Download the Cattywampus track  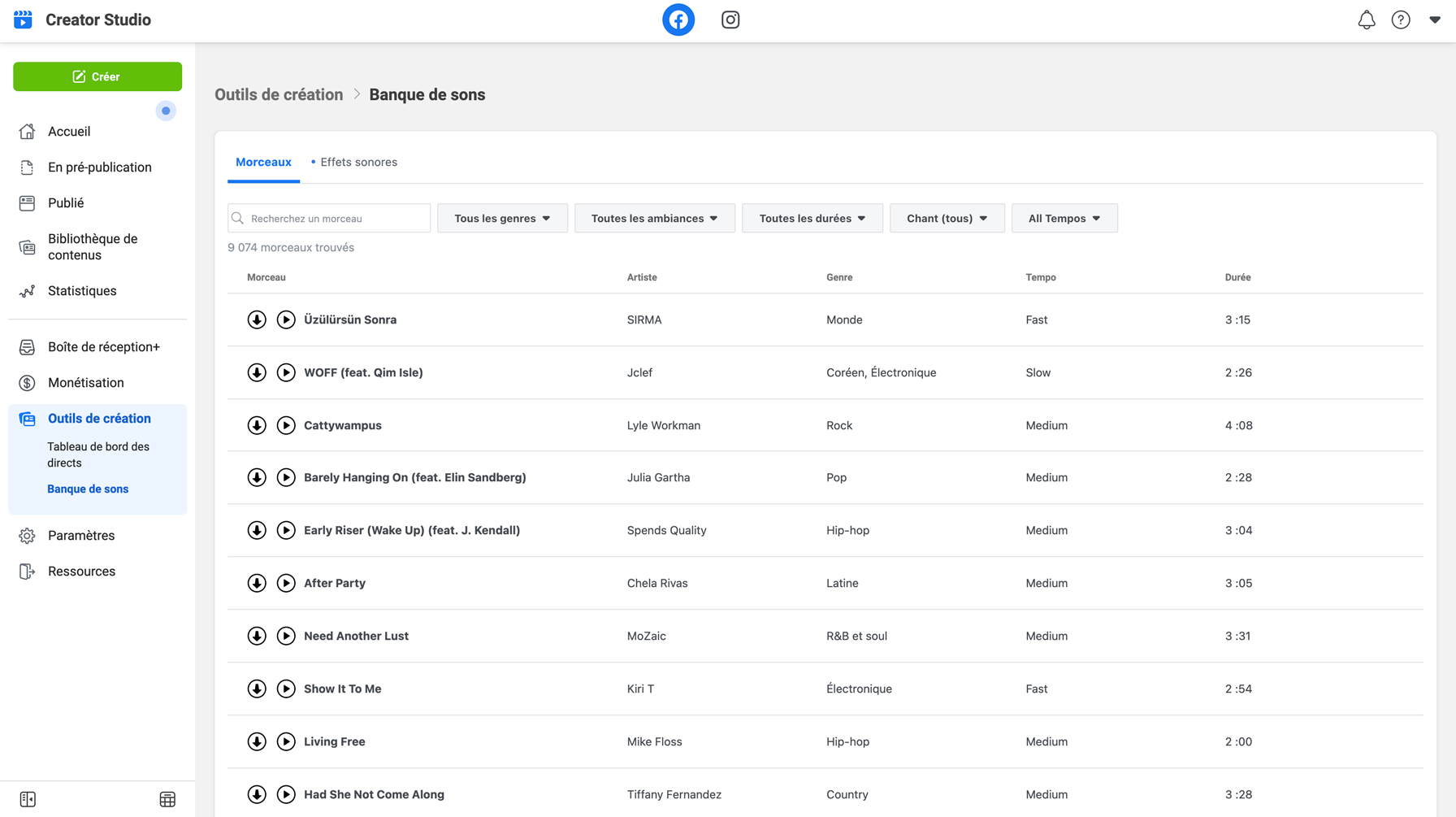(257, 425)
